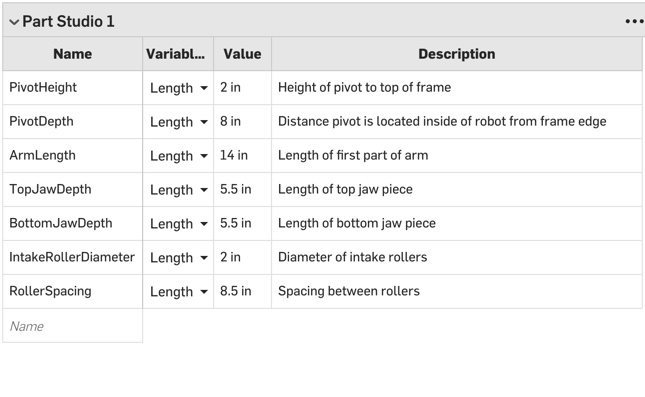Edit the ArmLength value 14 in
The image size is (645, 397).
pos(242,156)
